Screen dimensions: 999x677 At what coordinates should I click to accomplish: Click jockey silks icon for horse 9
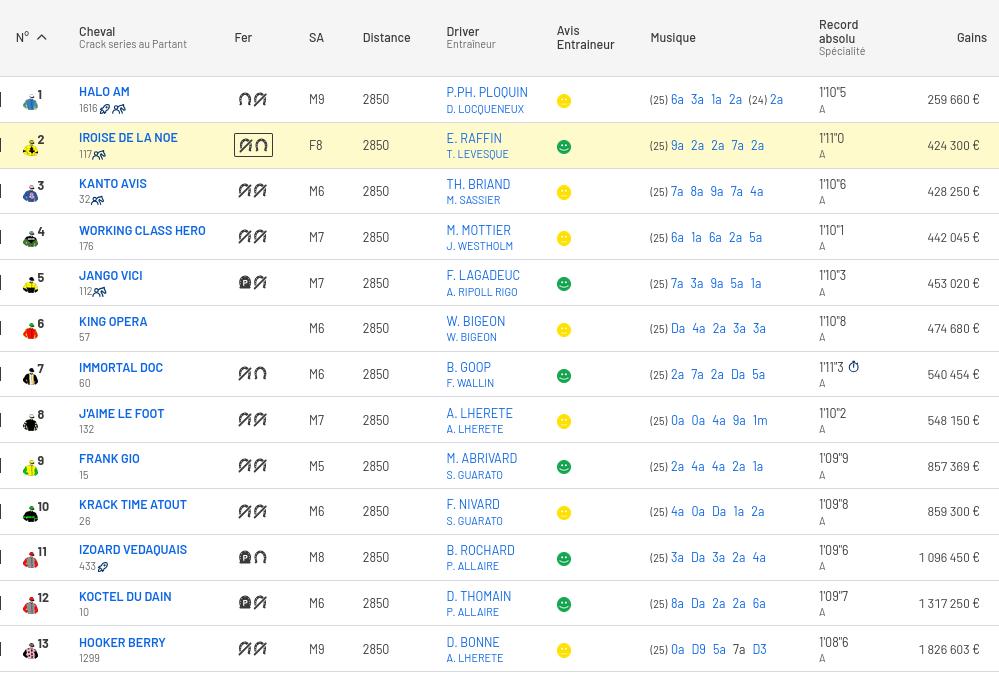click(31, 467)
